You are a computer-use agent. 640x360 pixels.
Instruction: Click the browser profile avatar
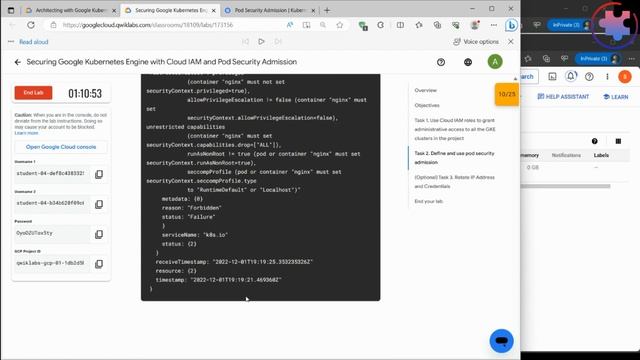(475, 25)
